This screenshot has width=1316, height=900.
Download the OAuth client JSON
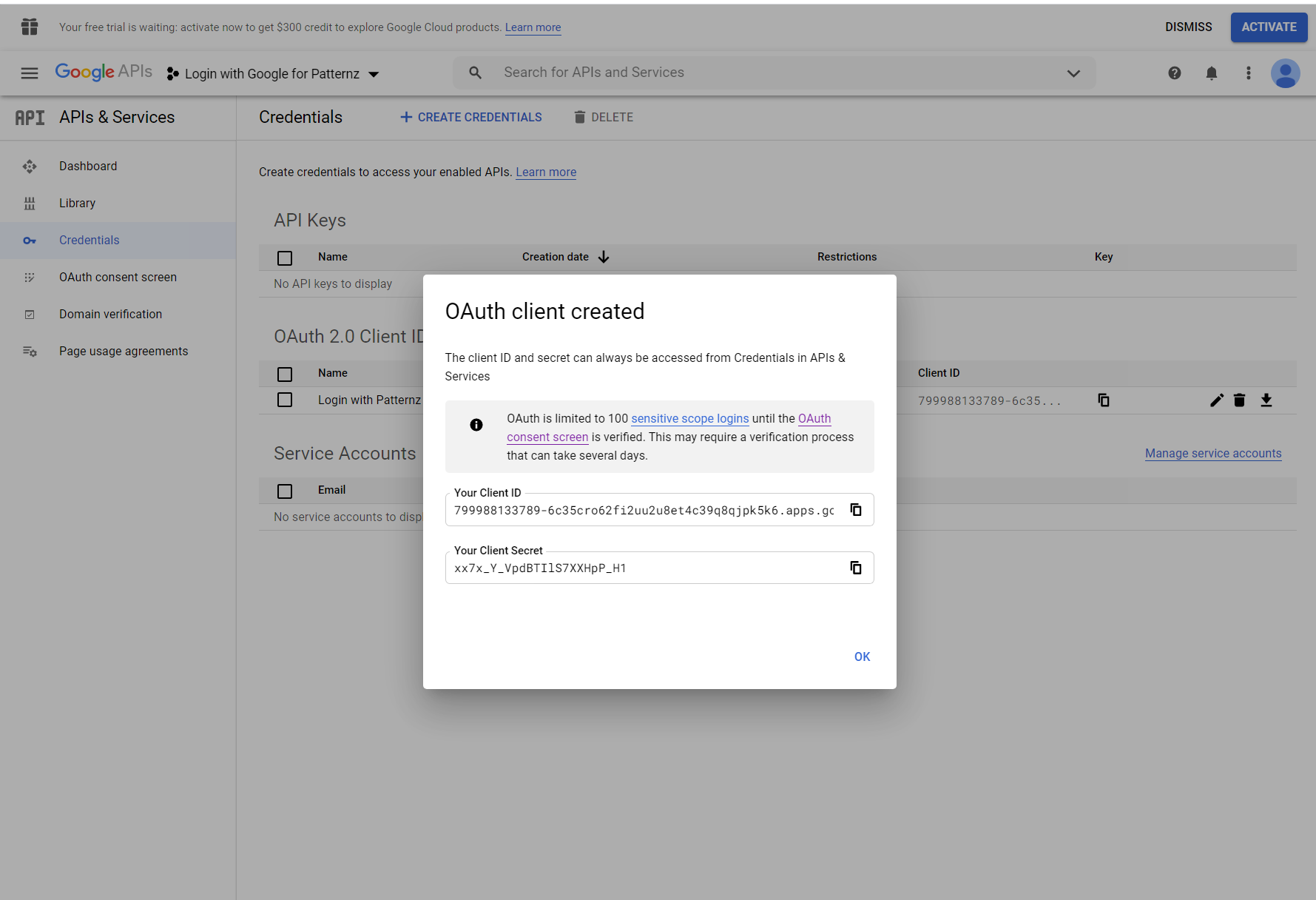(1266, 400)
